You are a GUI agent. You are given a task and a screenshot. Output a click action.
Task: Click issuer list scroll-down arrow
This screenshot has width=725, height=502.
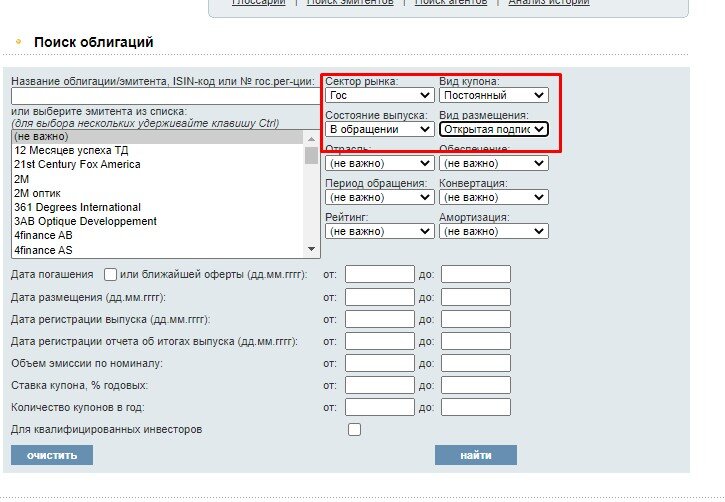(x=311, y=249)
